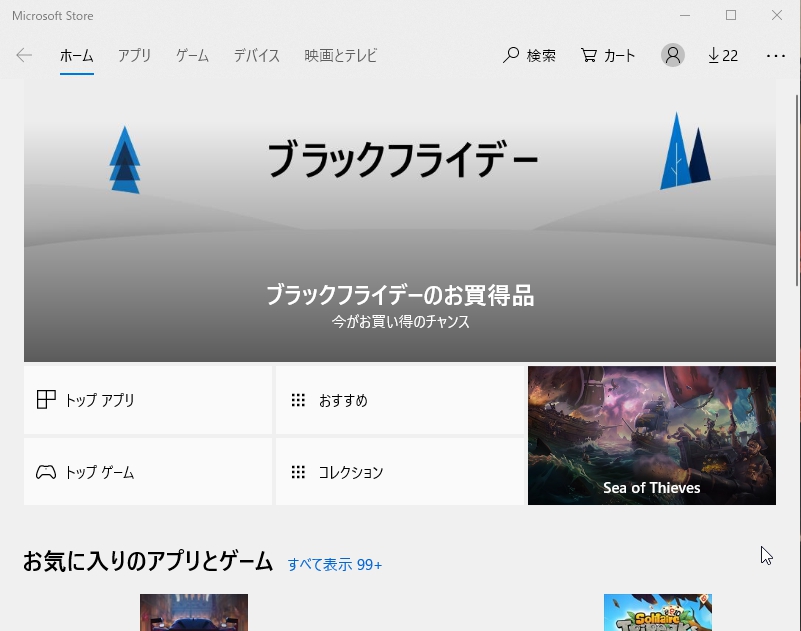
Task: Maximize the Microsoft Store window
Action: (x=731, y=15)
